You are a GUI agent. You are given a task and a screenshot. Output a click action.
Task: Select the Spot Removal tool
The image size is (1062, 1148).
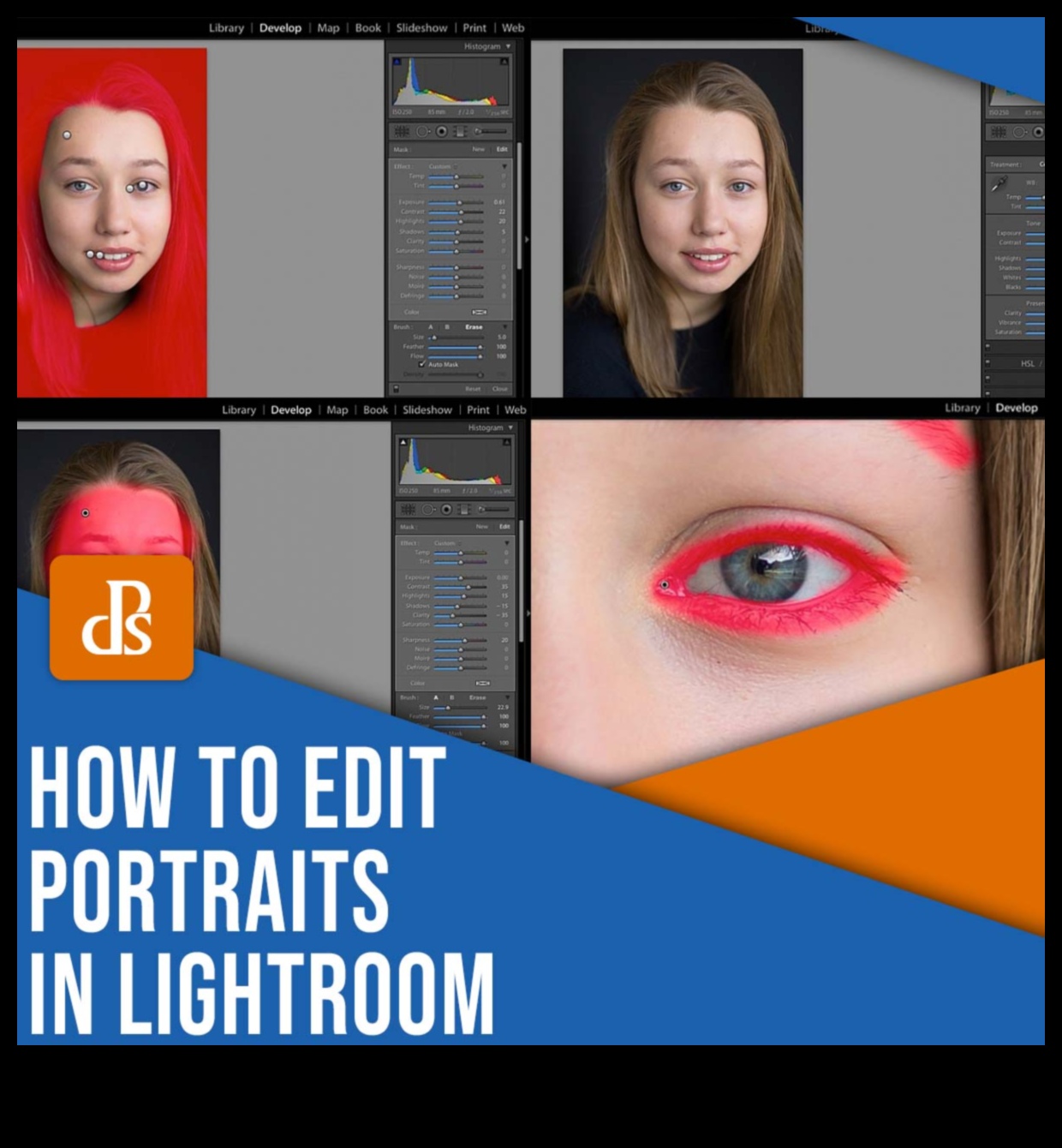[421, 131]
